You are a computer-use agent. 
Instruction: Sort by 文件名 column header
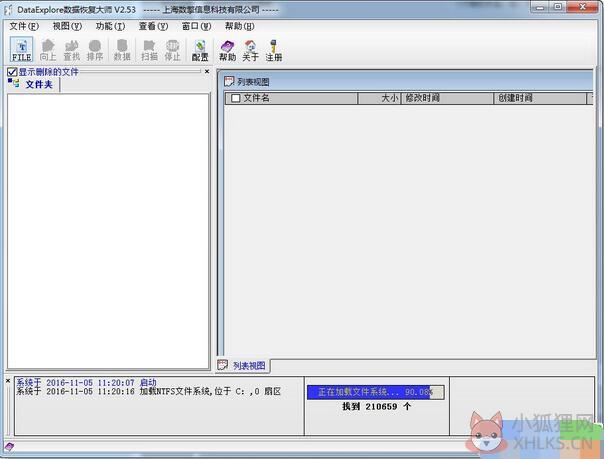point(292,98)
